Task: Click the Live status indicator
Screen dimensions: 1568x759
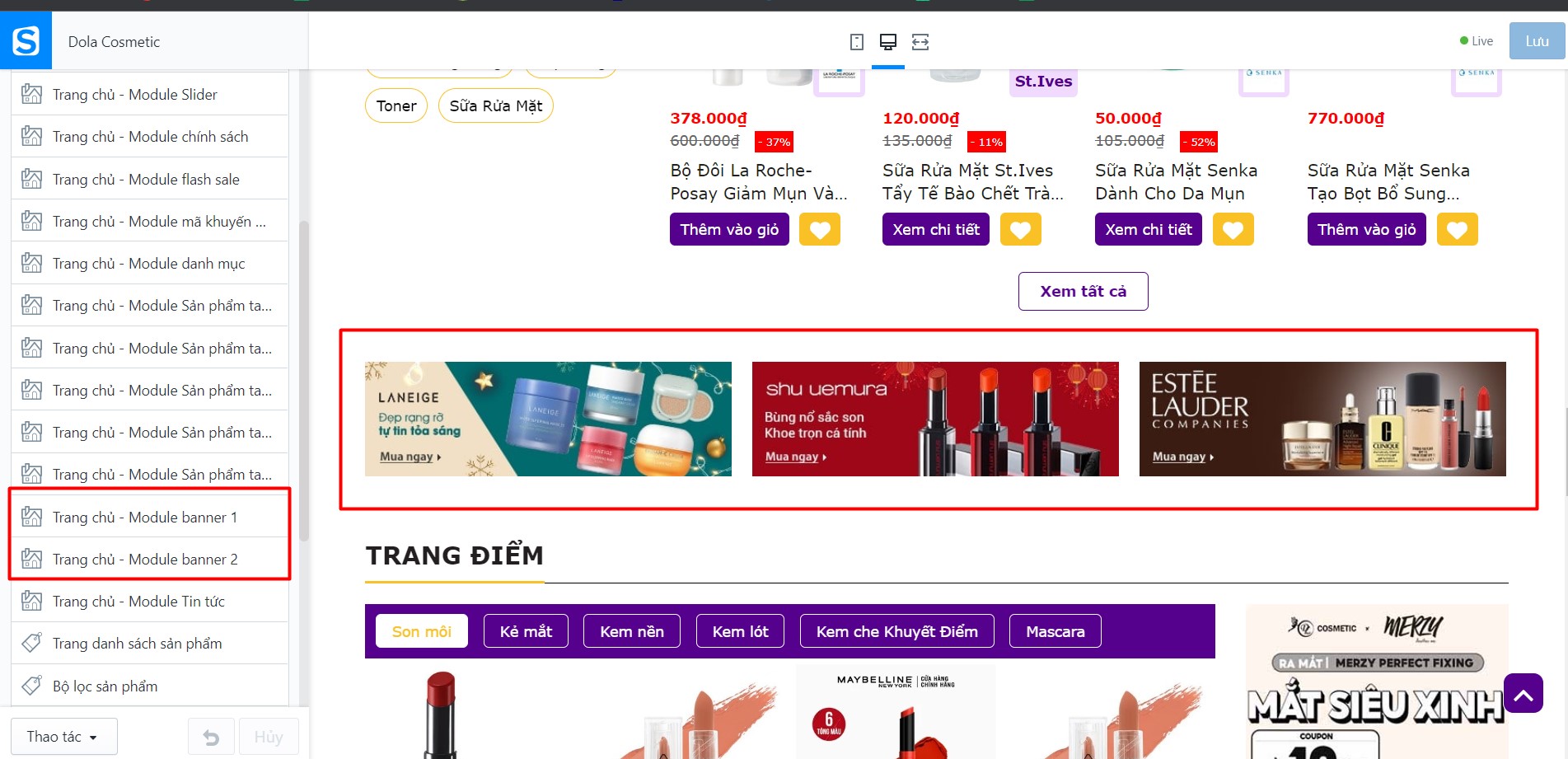Action: pos(1476,41)
